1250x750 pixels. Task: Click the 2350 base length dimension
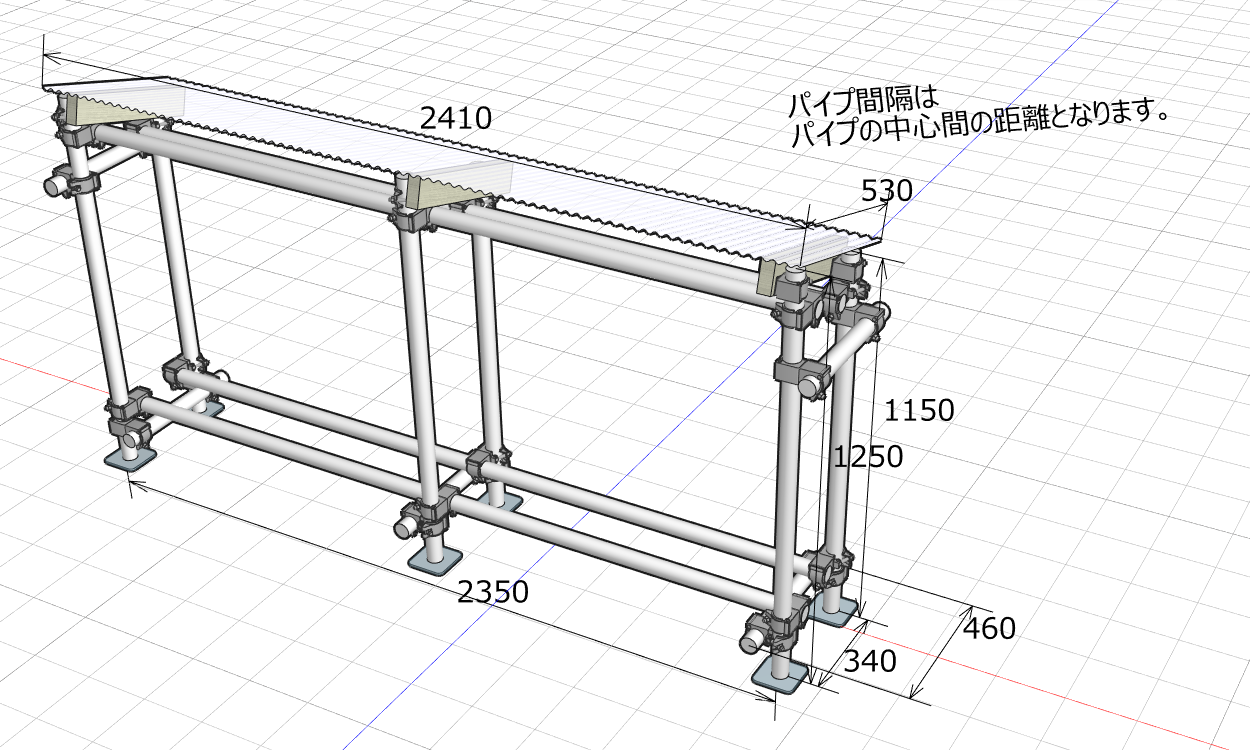pyautogui.click(x=492, y=592)
